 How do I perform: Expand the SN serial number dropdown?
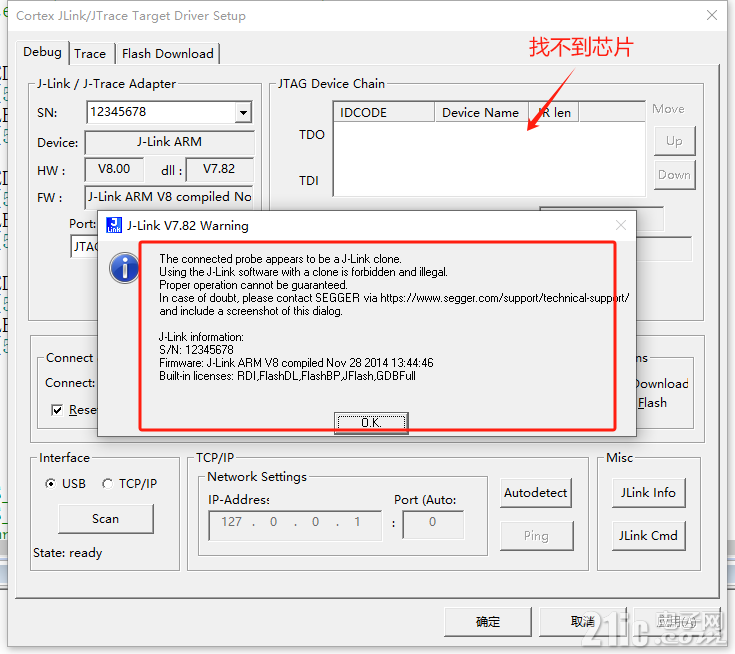(x=243, y=113)
